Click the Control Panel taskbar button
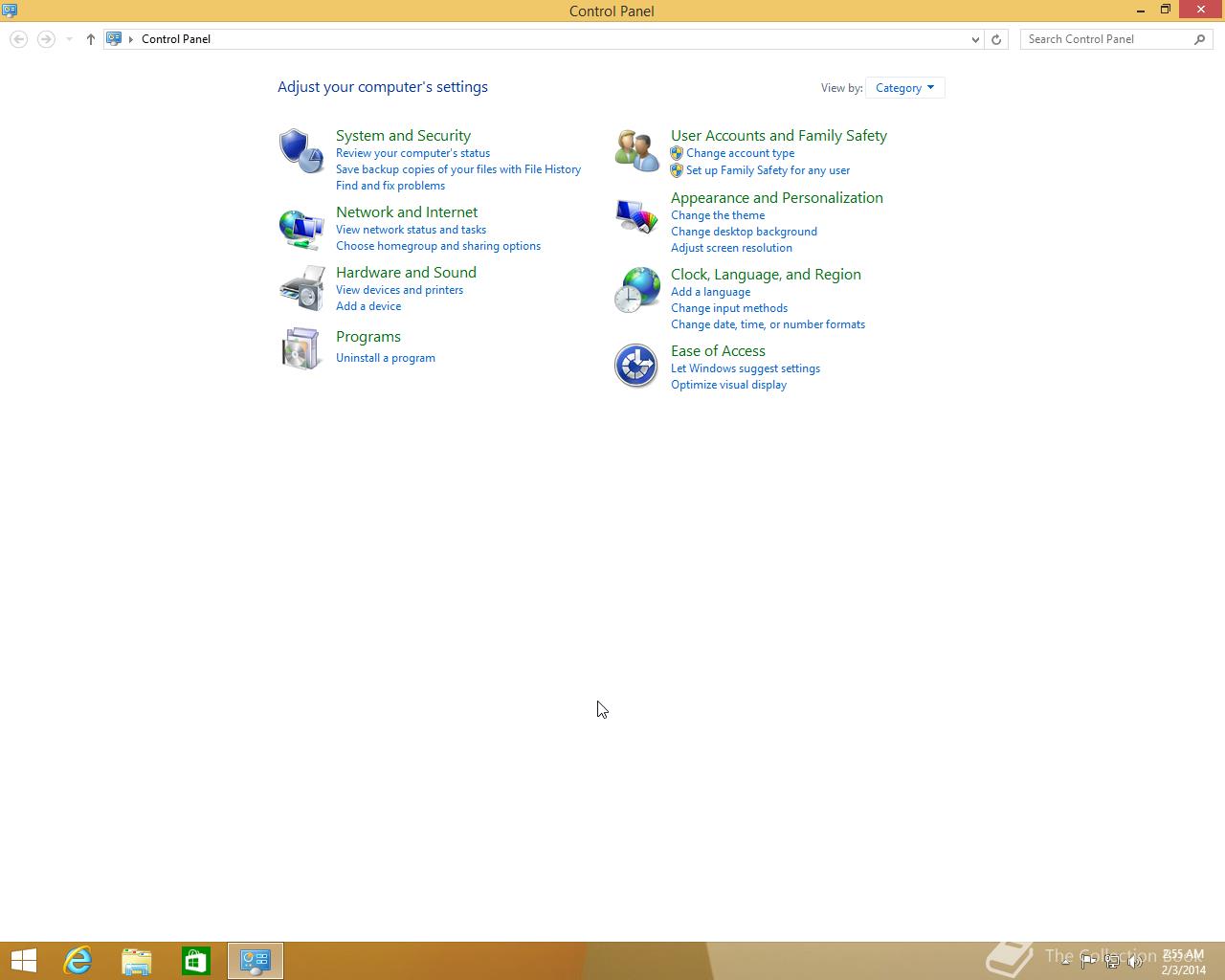Viewport: 1225px width, 980px height. coord(256,961)
